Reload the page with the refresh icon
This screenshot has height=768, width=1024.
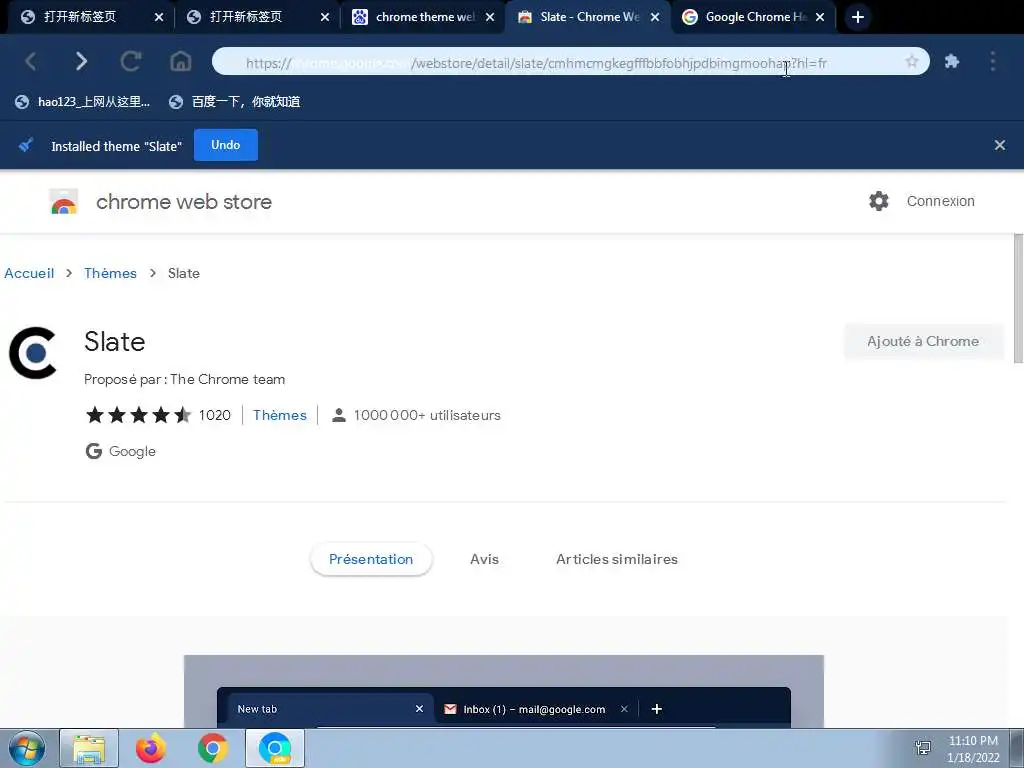coord(131,61)
